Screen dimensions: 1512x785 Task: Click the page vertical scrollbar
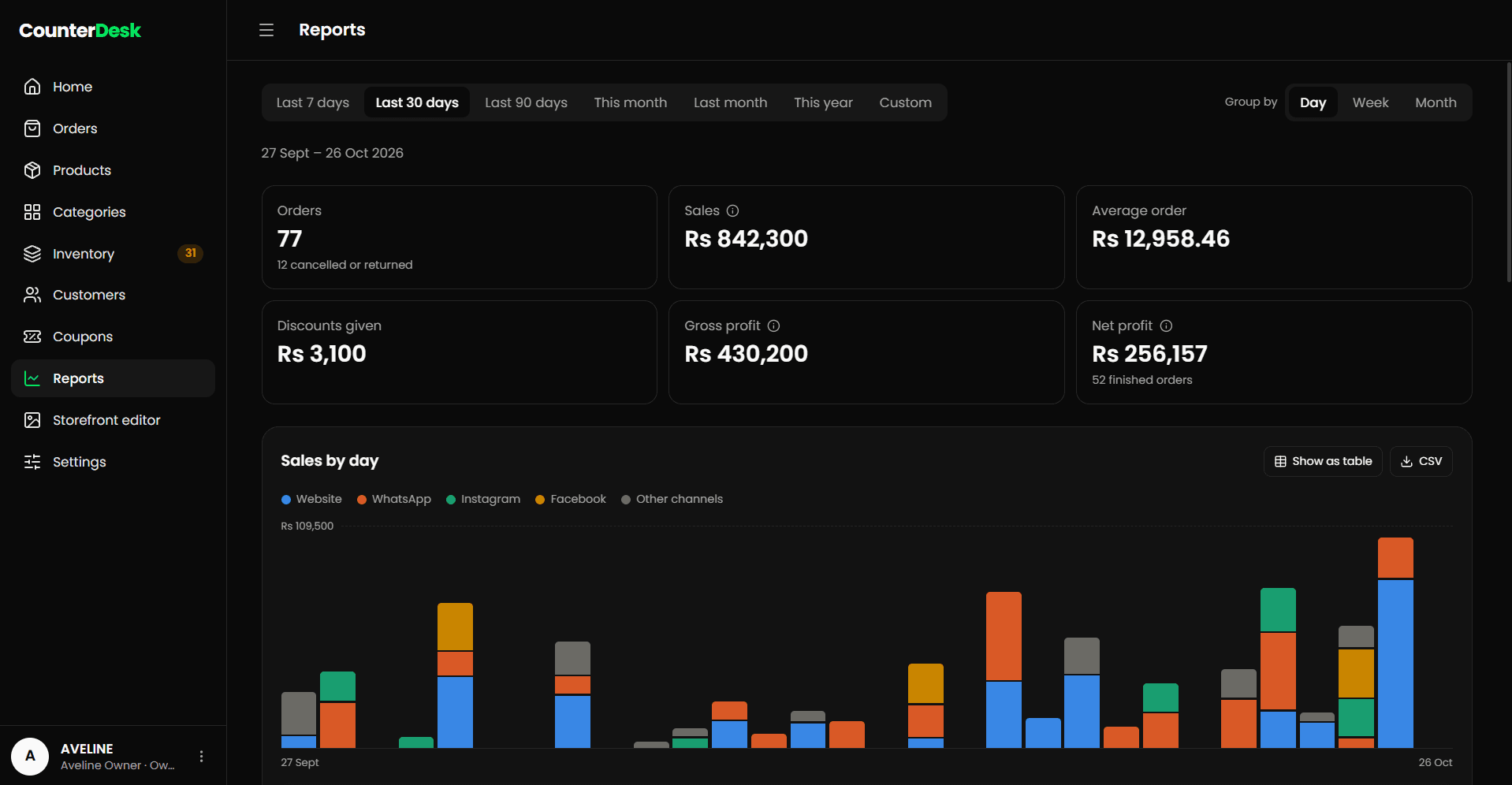tap(1509, 172)
